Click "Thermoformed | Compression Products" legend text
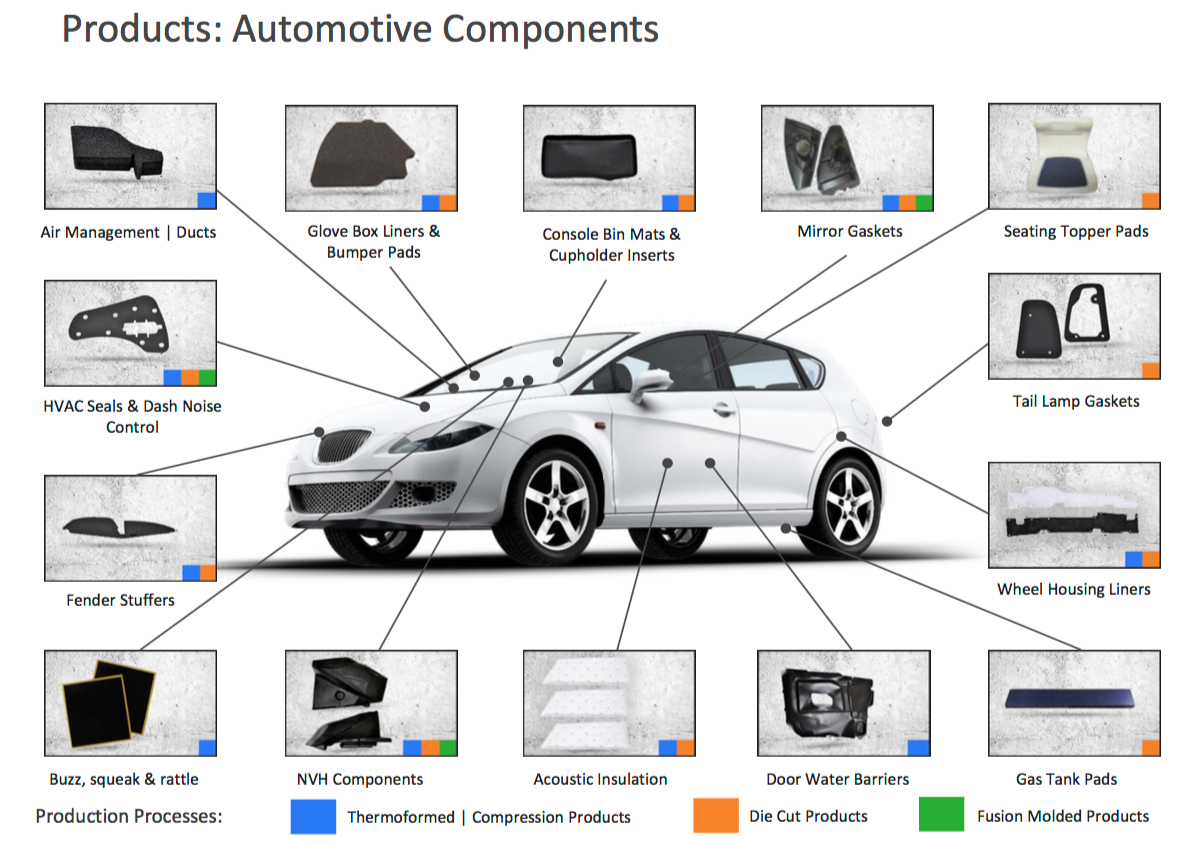 pos(489,817)
